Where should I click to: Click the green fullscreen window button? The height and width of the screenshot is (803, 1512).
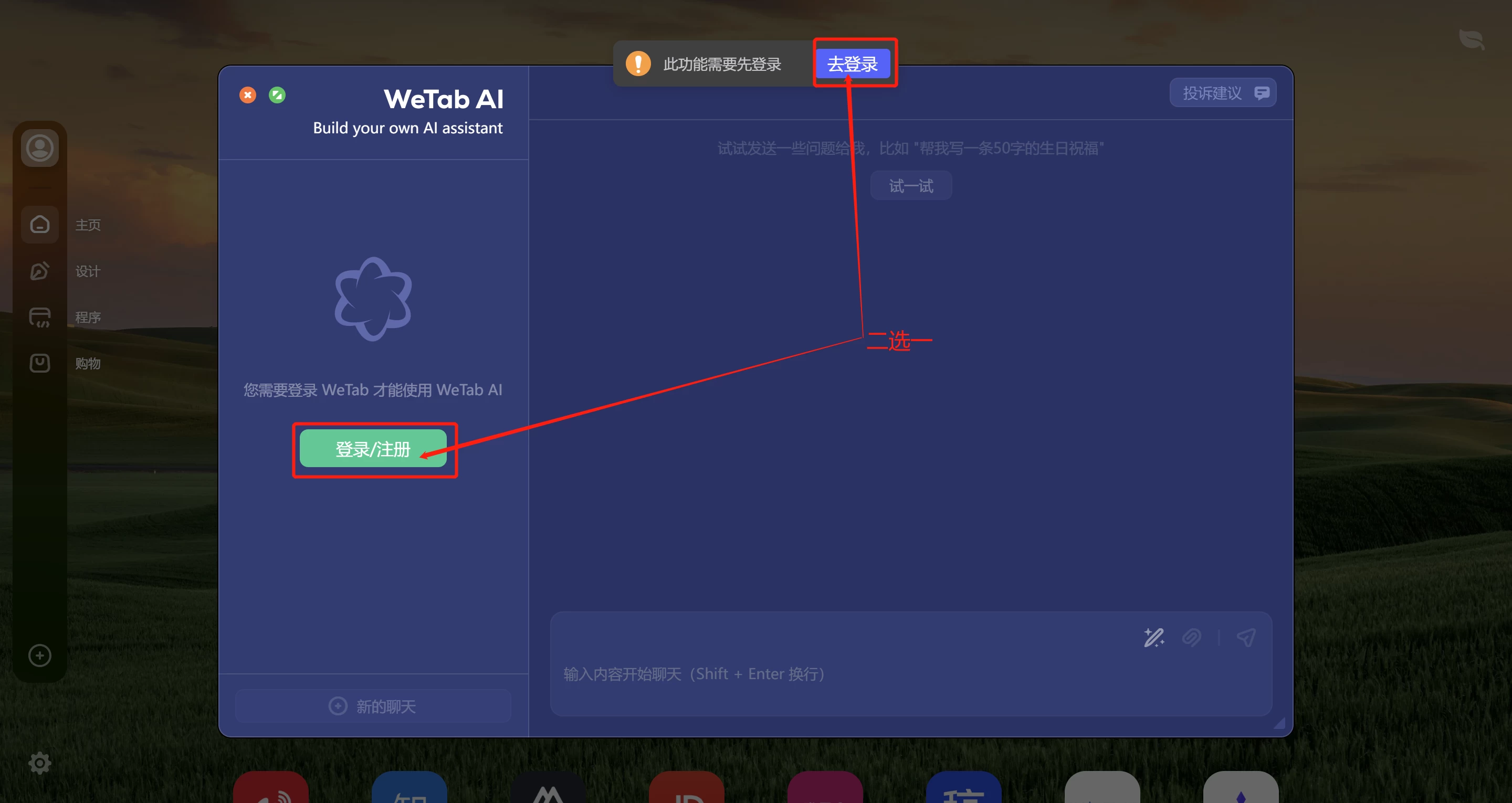(x=277, y=94)
